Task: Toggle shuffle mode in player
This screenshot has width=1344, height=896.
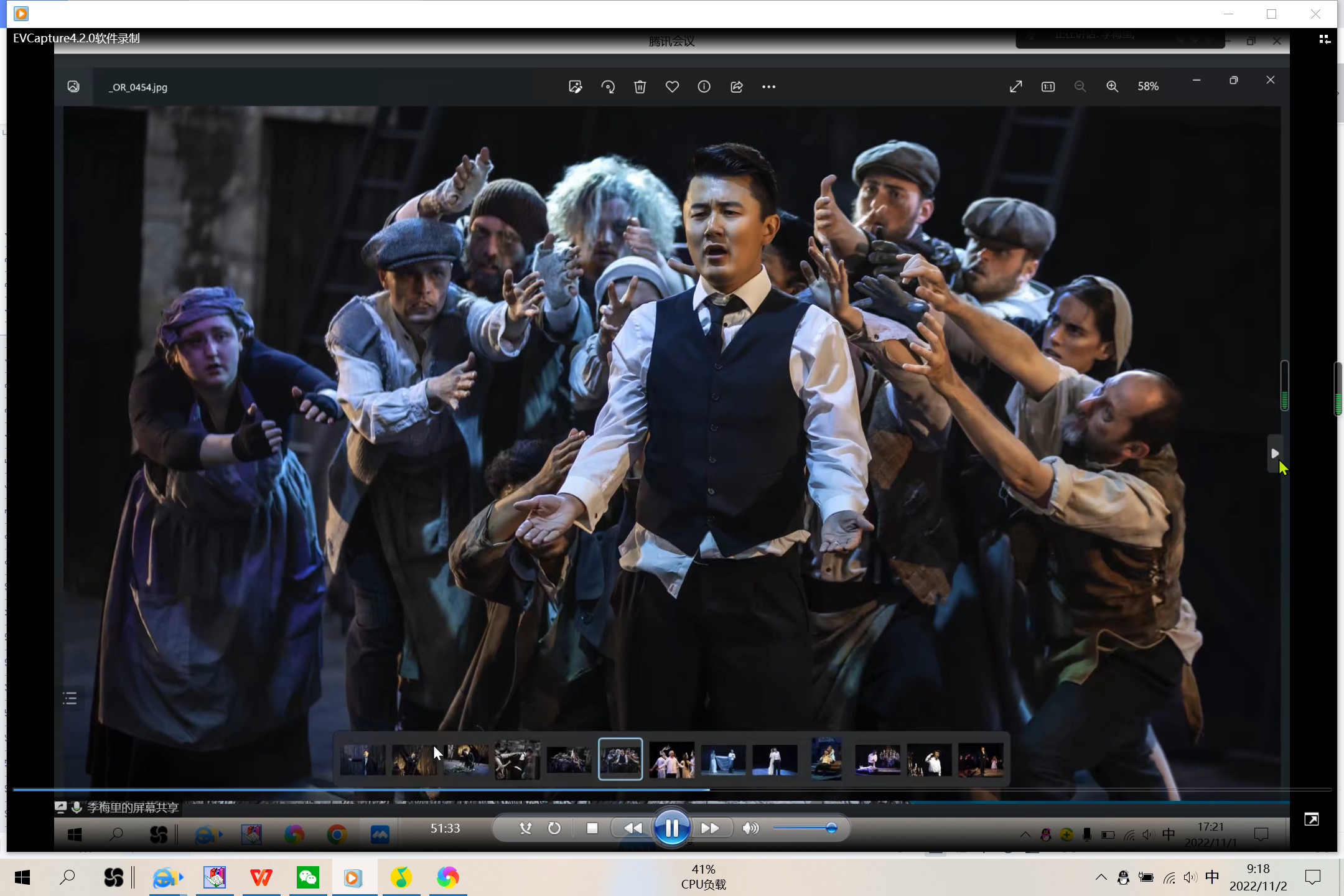Action: coord(526,828)
